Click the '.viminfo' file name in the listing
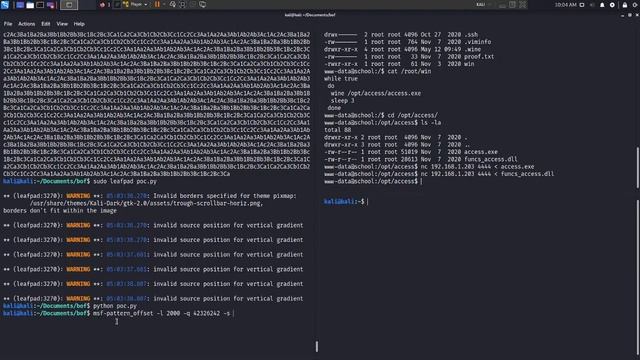 point(478,42)
